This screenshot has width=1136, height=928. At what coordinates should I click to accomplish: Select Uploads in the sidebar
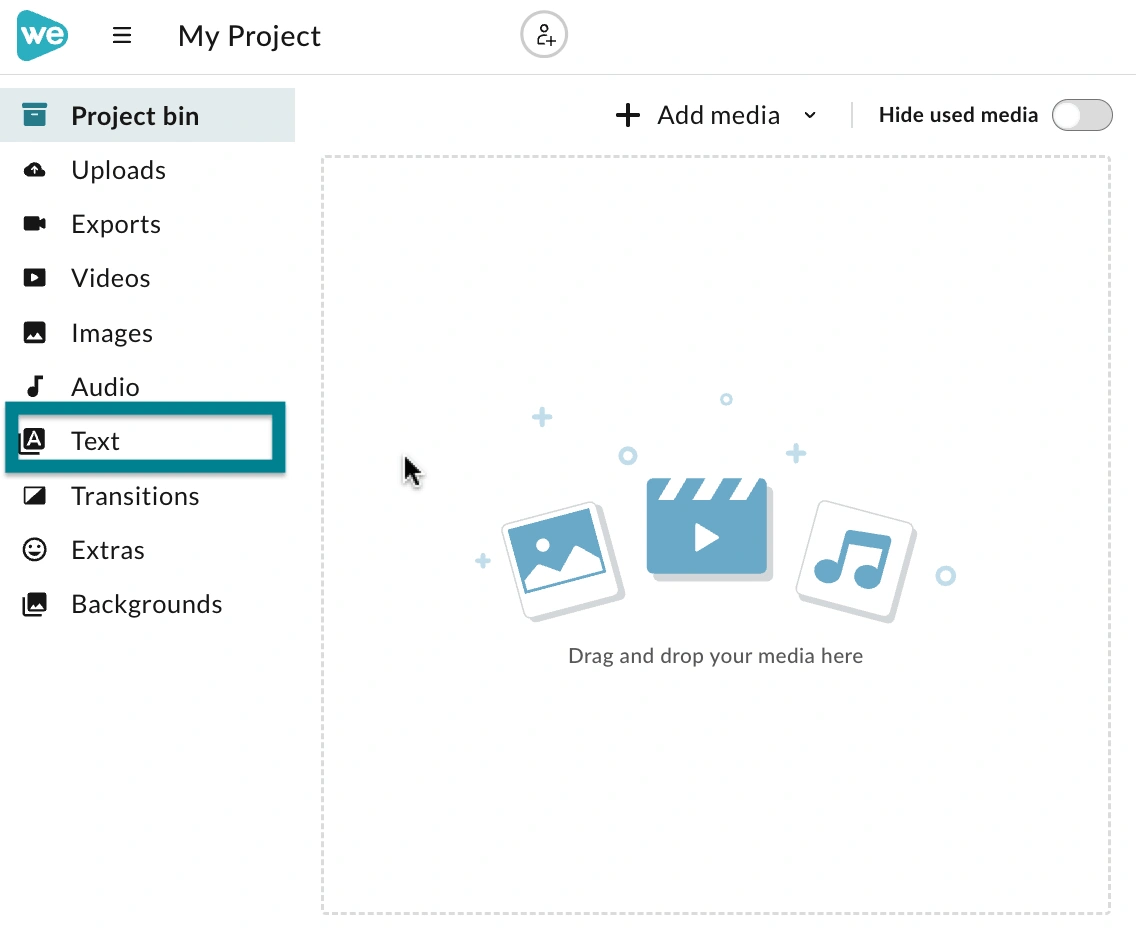148,170
